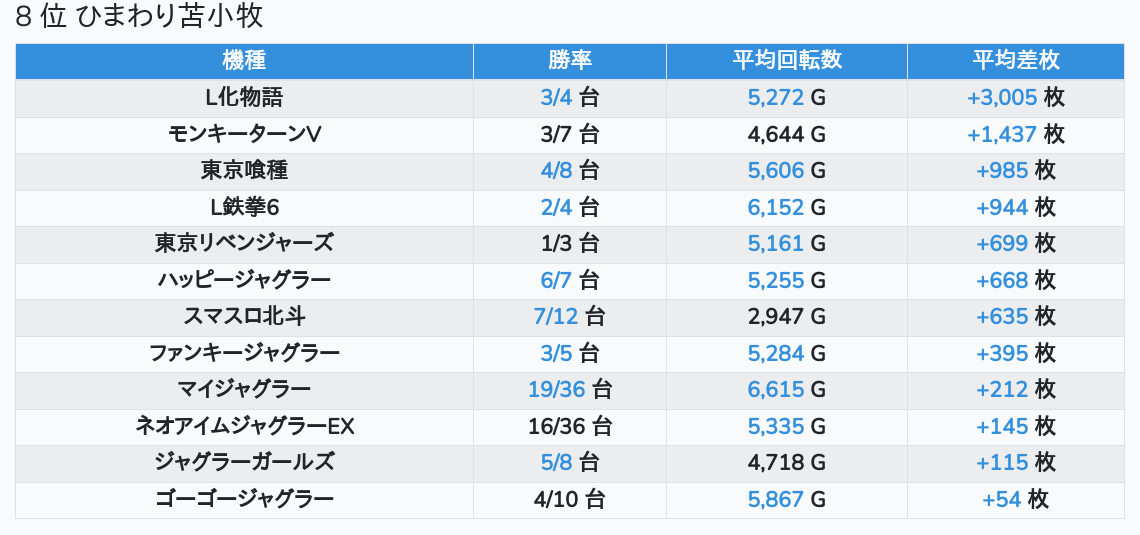This screenshot has height=535, width=1140.
Task: Click the L化物語 machine name
Action: (x=244, y=98)
